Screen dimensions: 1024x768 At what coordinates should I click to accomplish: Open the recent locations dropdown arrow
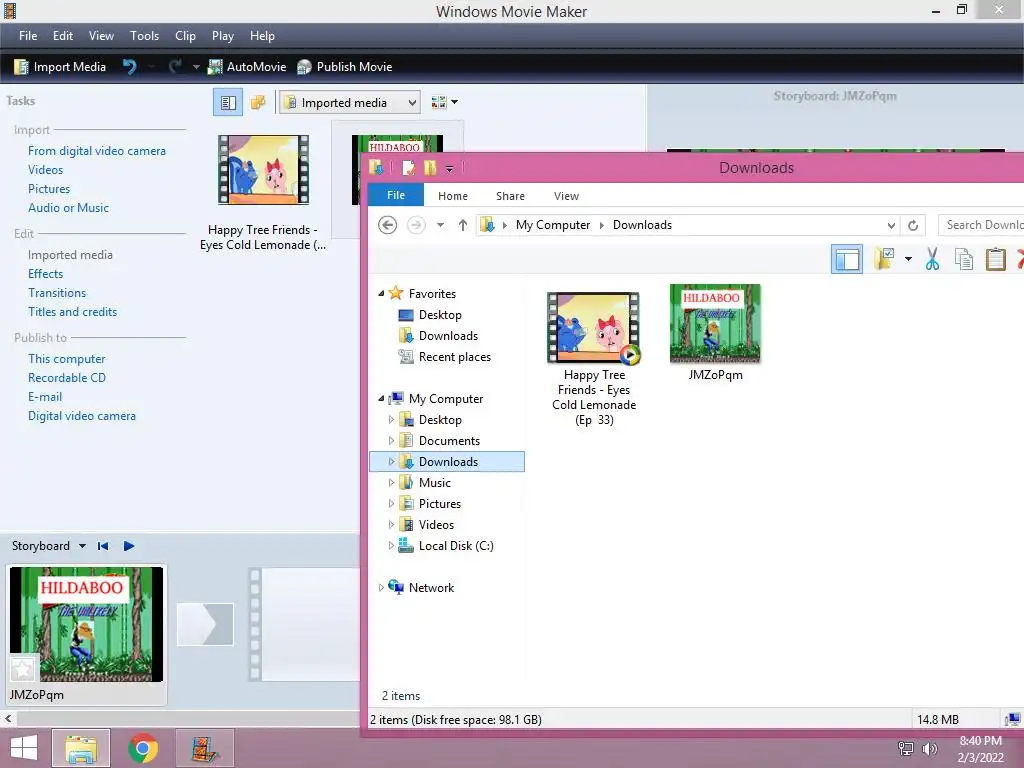pyautogui.click(x=440, y=225)
